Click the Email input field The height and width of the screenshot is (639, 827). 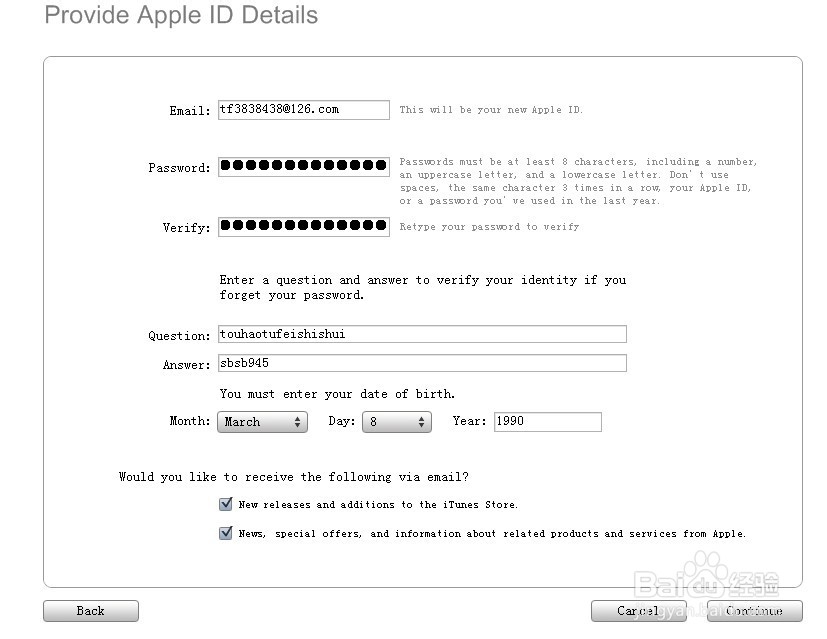304,110
